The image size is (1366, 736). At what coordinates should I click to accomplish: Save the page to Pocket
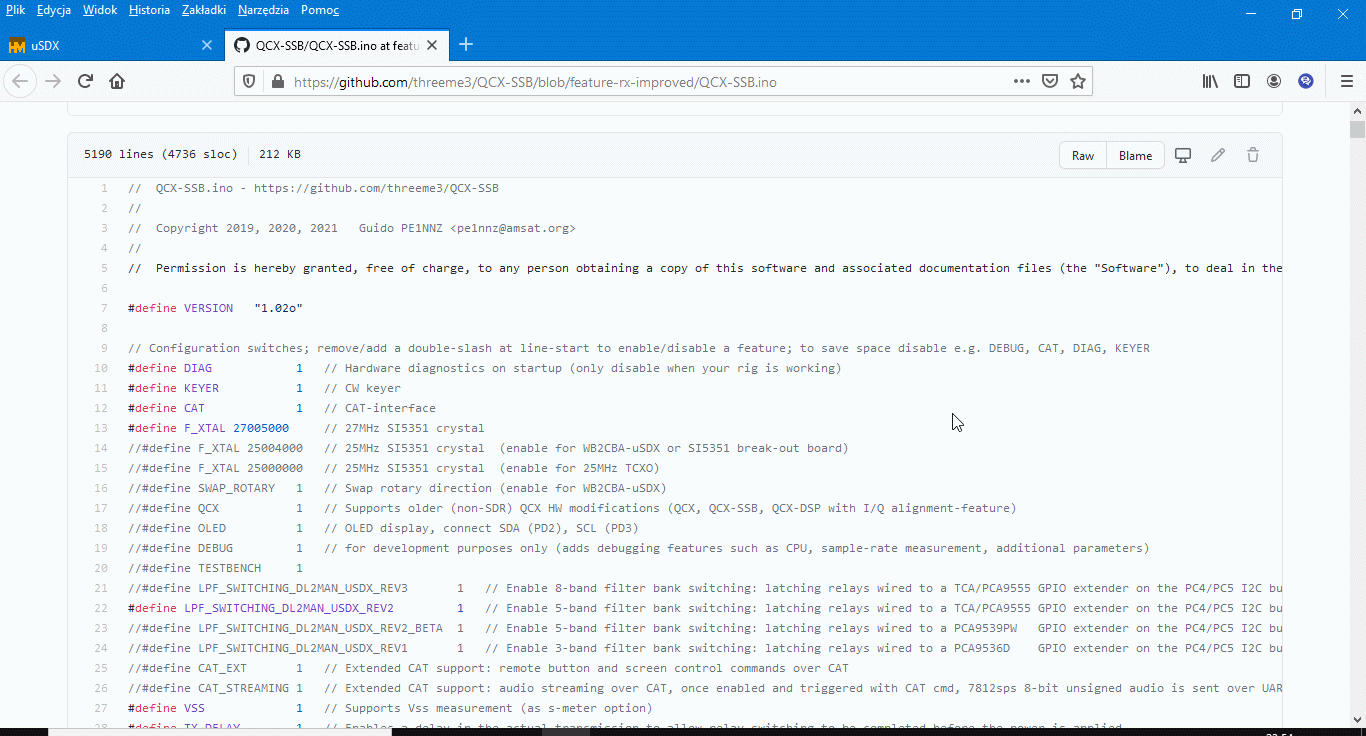(x=1050, y=82)
